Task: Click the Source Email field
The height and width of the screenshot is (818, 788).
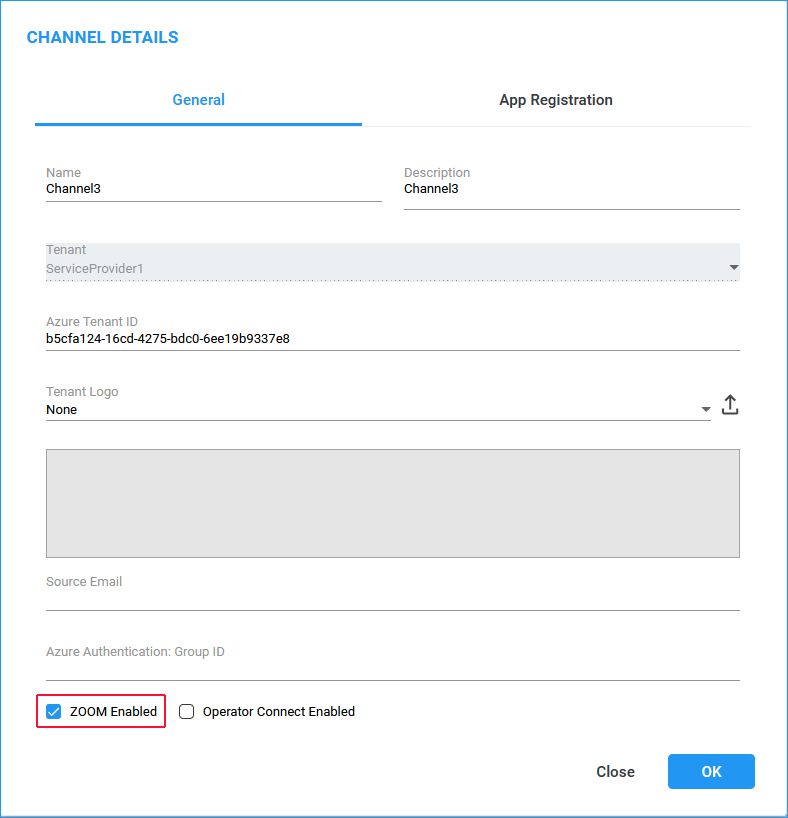Action: tap(392, 598)
